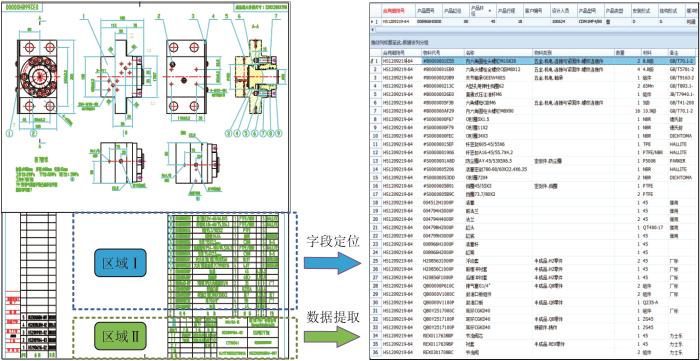The width and height of the screenshot is (700, 361).
Task: Click circled balloon 9 under section view
Action: pos(278,133)
